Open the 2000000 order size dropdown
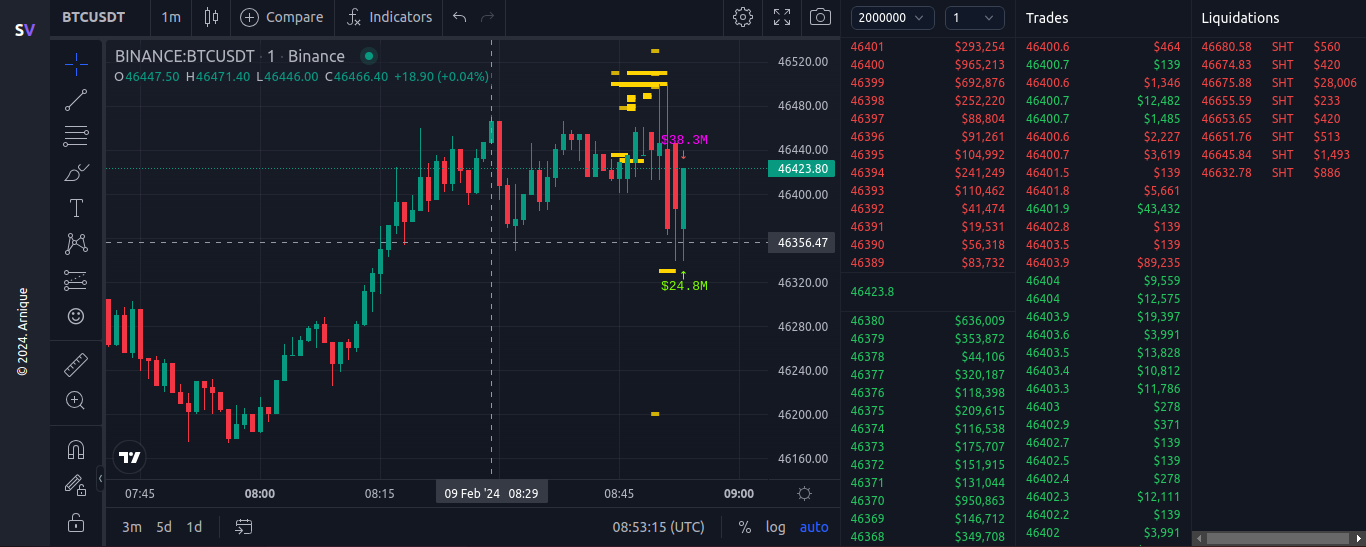 click(893, 18)
